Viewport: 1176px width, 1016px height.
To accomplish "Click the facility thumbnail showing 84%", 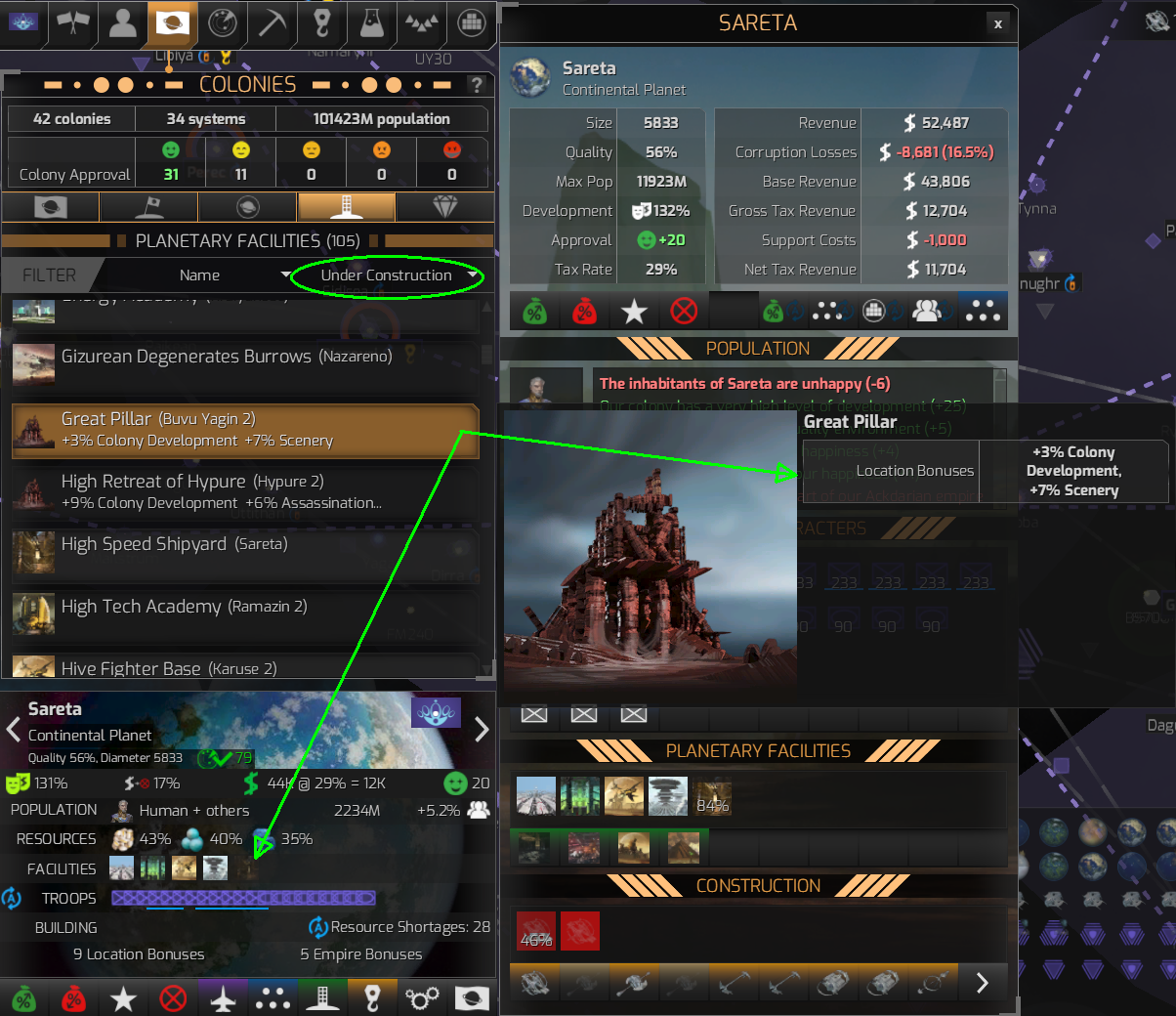I will click(712, 797).
